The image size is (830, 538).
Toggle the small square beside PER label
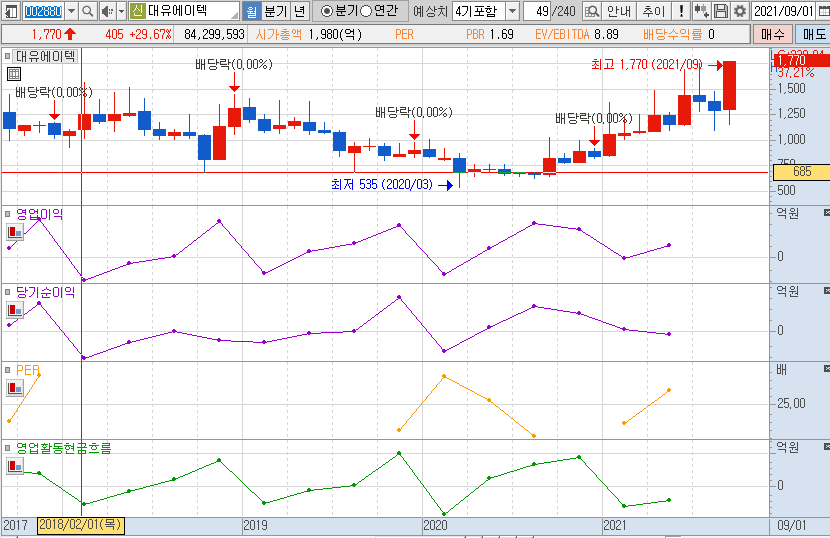point(7,370)
